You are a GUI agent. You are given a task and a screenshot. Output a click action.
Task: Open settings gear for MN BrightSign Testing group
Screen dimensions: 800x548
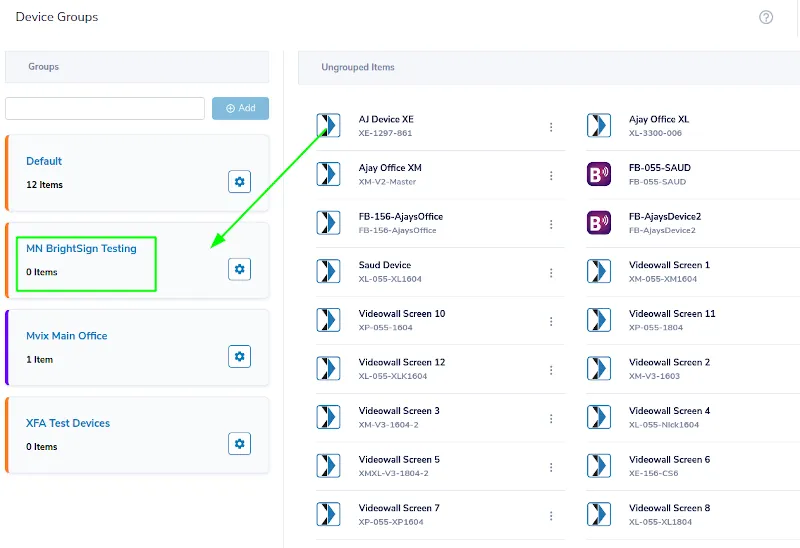click(239, 269)
